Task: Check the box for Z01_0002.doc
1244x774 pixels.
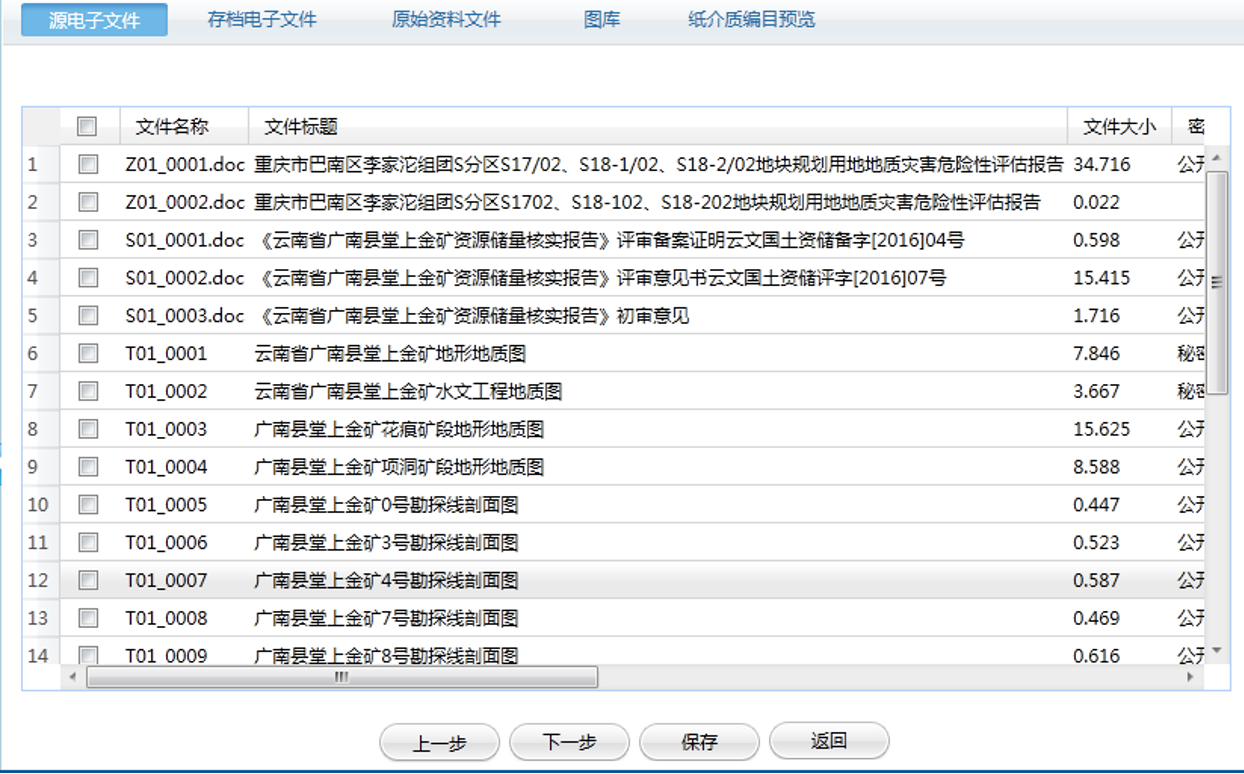Action: (x=88, y=202)
